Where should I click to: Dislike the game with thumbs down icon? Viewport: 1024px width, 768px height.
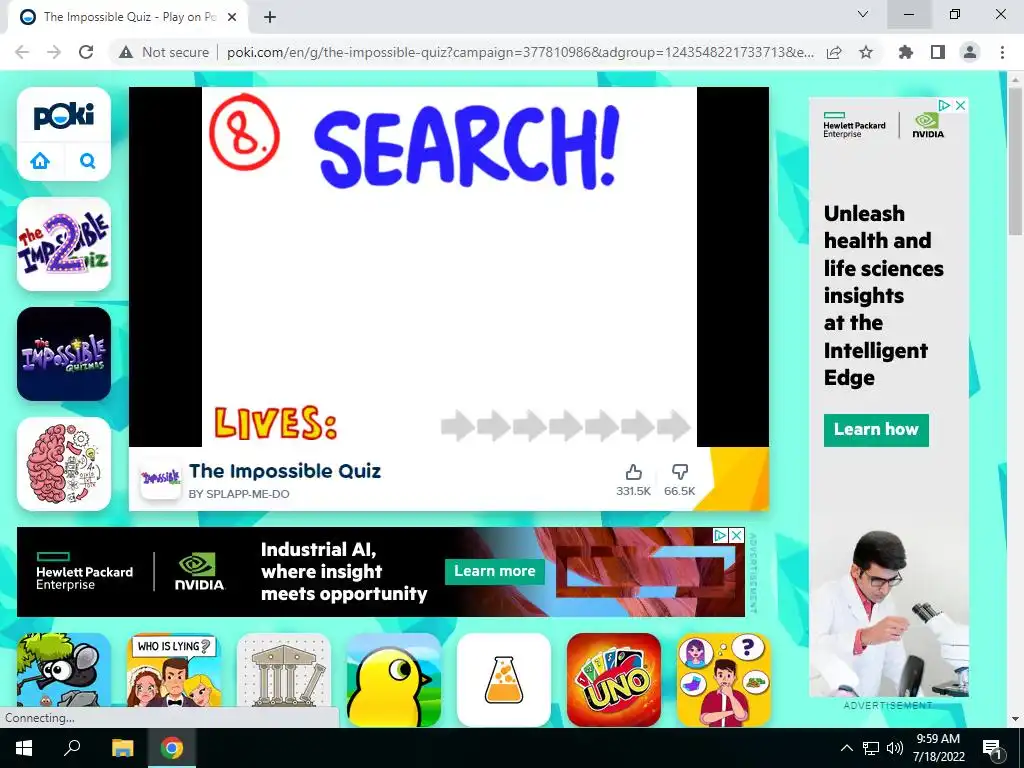click(680, 472)
